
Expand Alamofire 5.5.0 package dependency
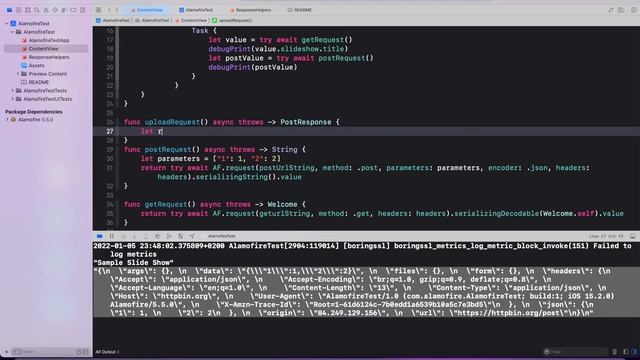pos(7,120)
